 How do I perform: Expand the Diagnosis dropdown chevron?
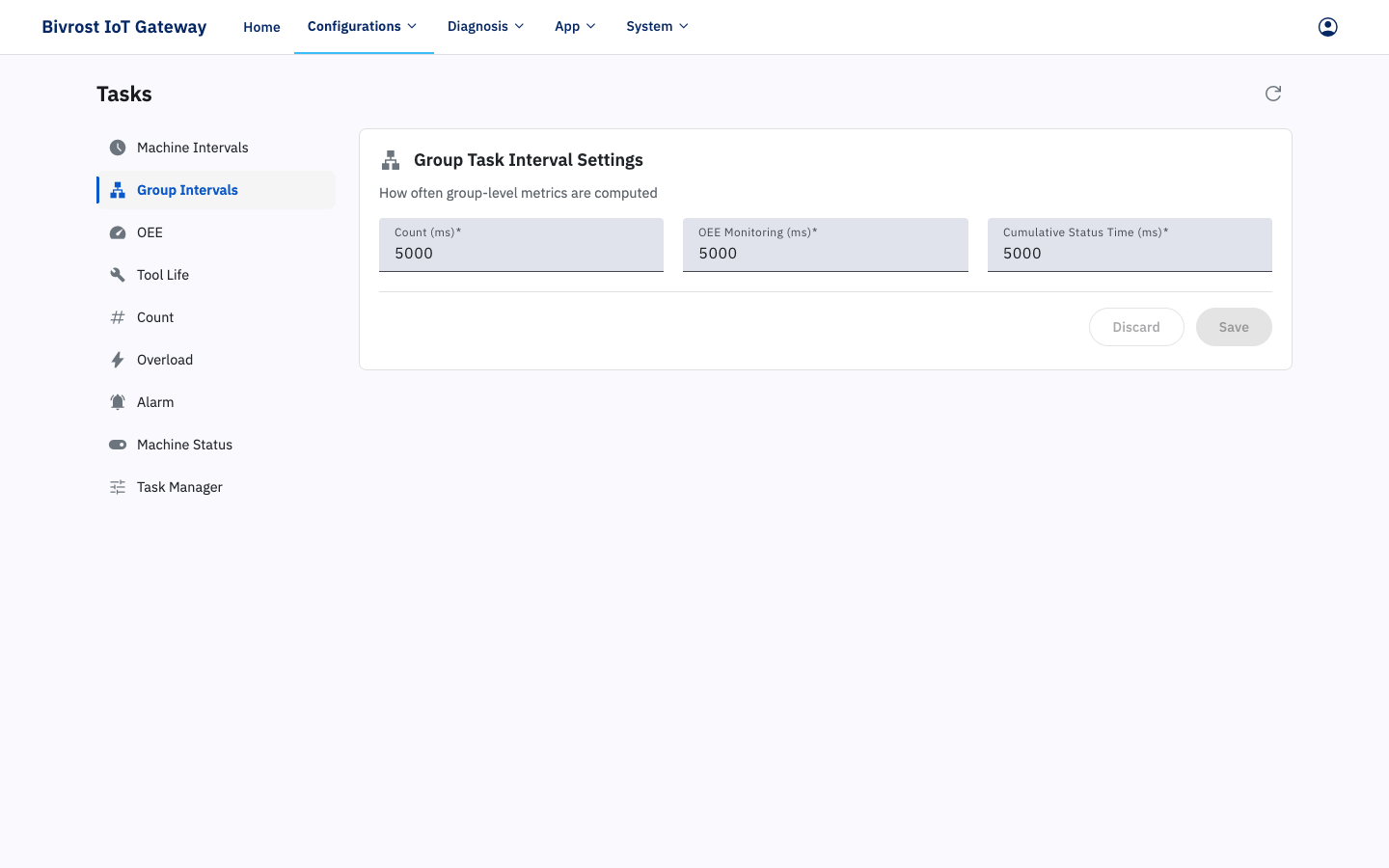[x=519, y=27]
